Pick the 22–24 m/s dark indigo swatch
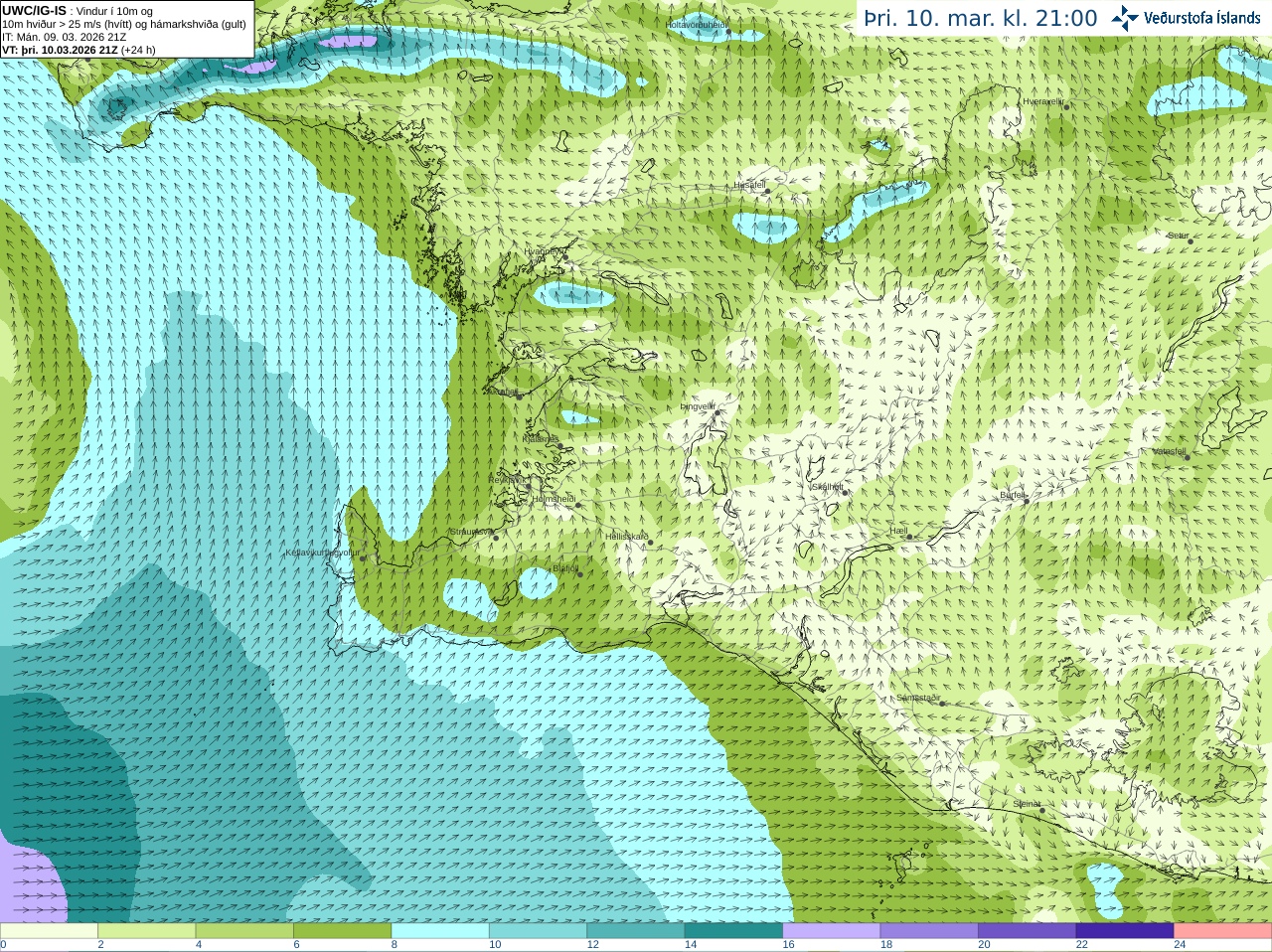The image size is (1272, 952). coord(1125,931)
